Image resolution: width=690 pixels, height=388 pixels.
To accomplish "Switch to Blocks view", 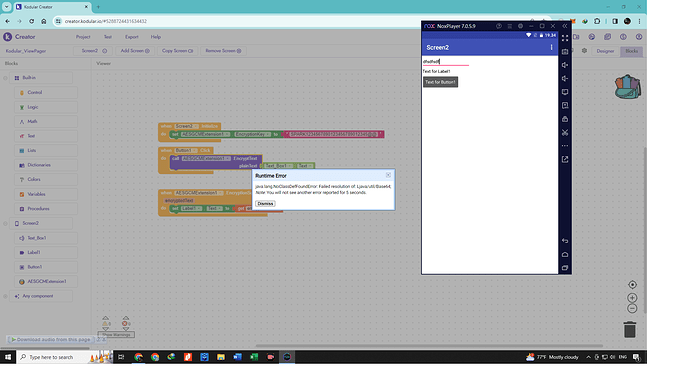I will tap(631, 51).
